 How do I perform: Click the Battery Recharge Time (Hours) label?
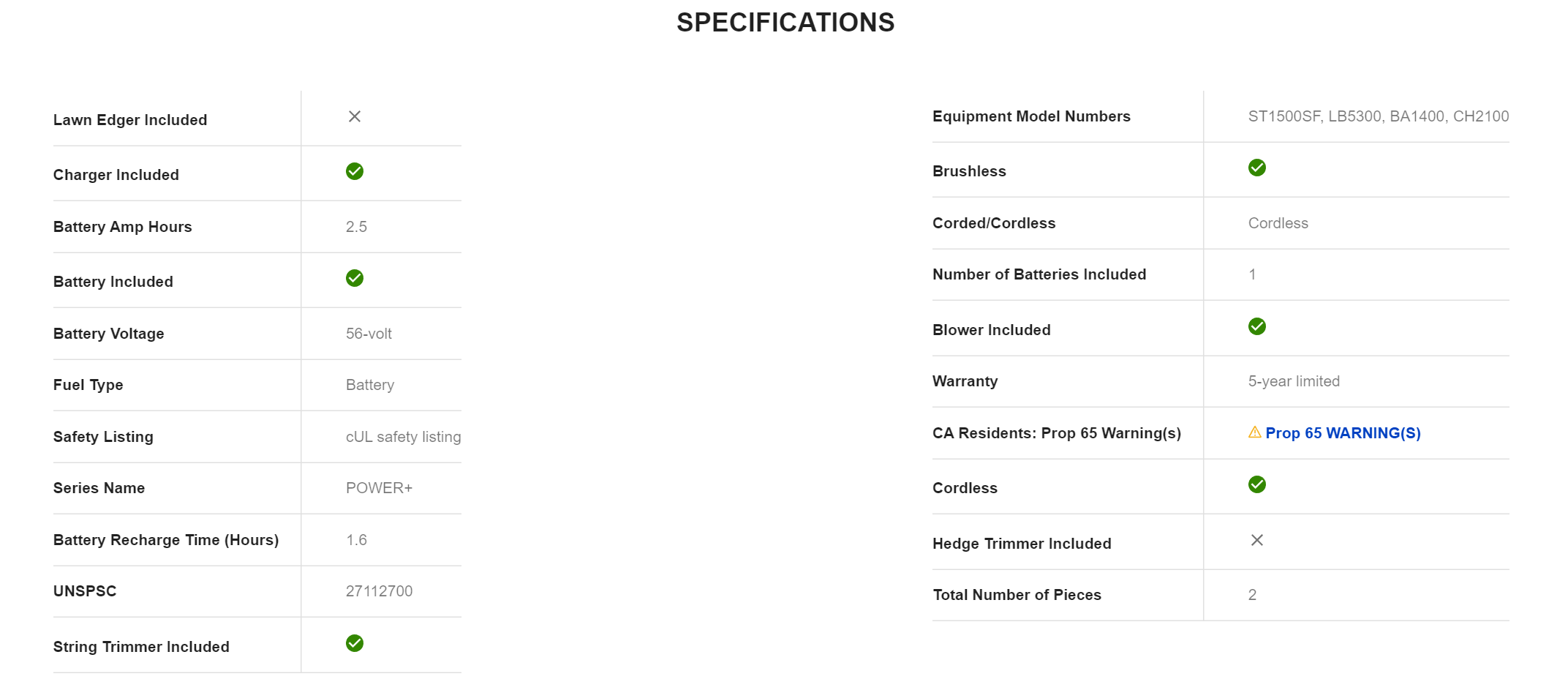coord(166,540)
